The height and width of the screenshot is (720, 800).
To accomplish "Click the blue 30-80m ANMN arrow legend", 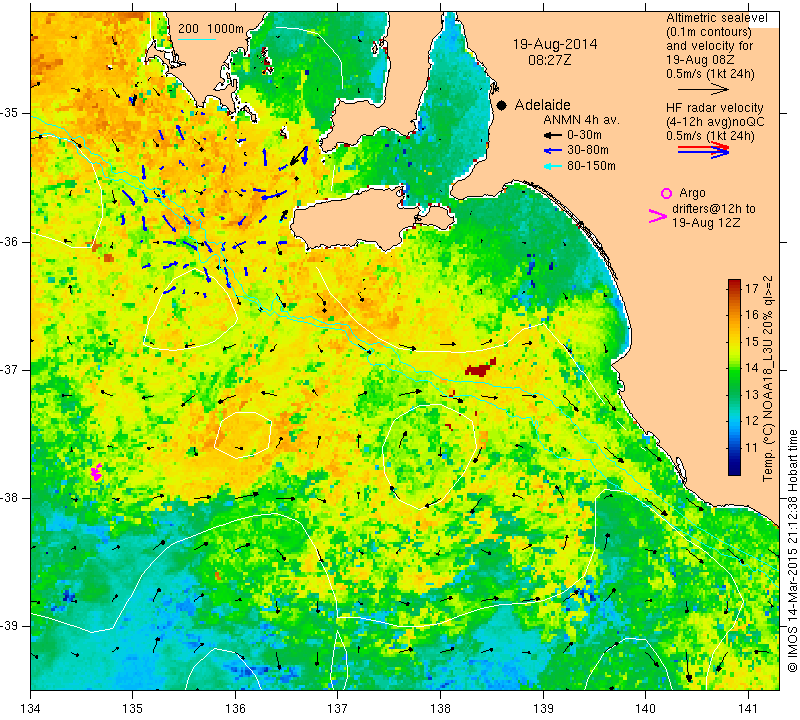I will pyautogui.click(x=553, y=151).
